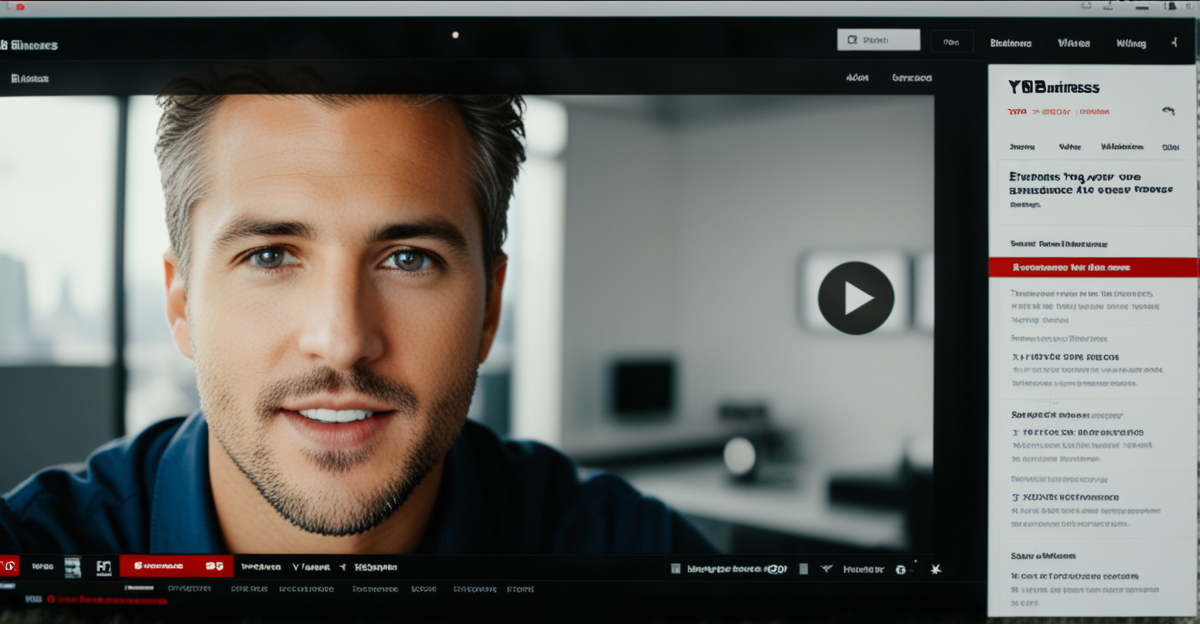Open the Videos item in top navigation
This screenshot has height=624, width=1200.
[1073, 43]
